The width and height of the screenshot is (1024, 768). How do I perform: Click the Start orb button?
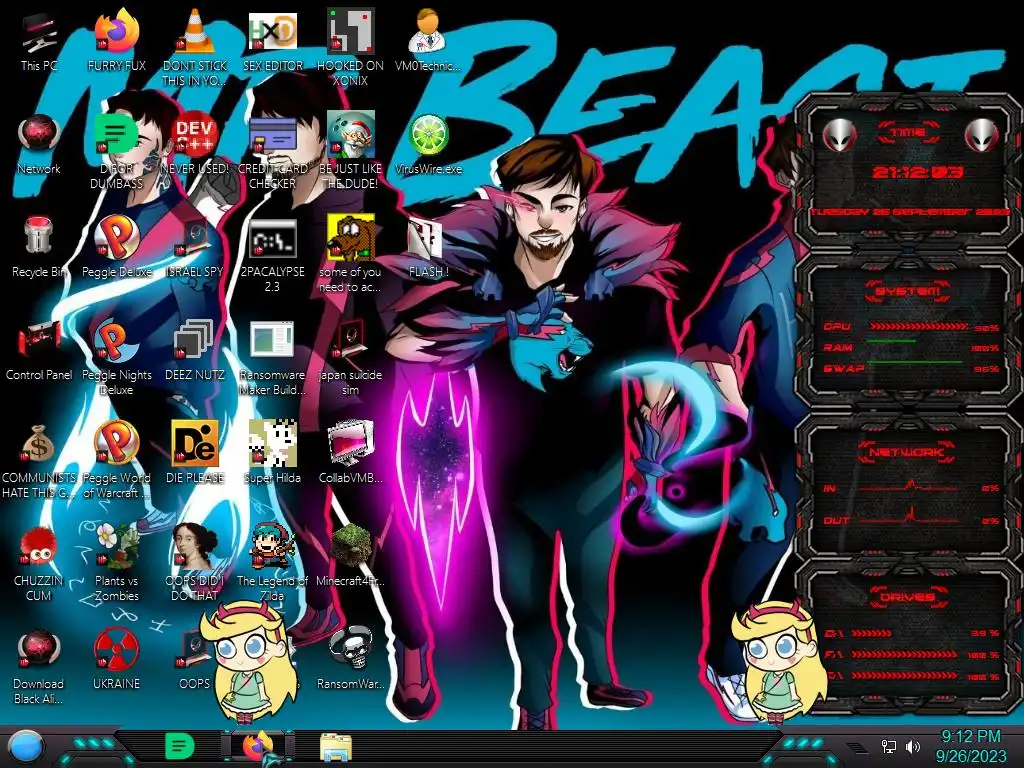point(26,748)
